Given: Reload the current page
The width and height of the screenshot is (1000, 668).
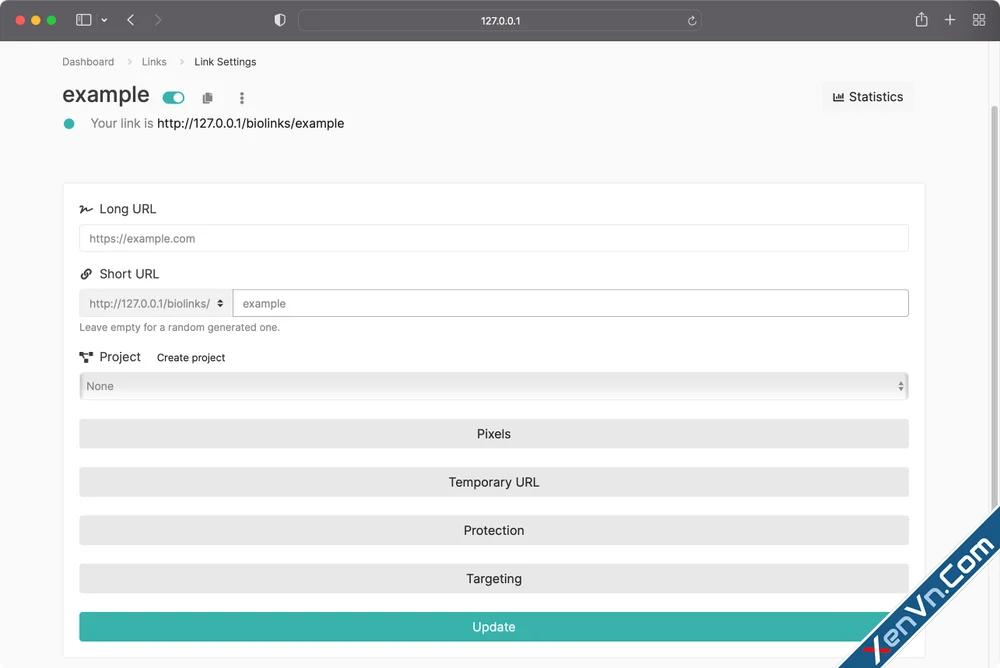Looking at the screenshot, I should click(x=692, y=21).
